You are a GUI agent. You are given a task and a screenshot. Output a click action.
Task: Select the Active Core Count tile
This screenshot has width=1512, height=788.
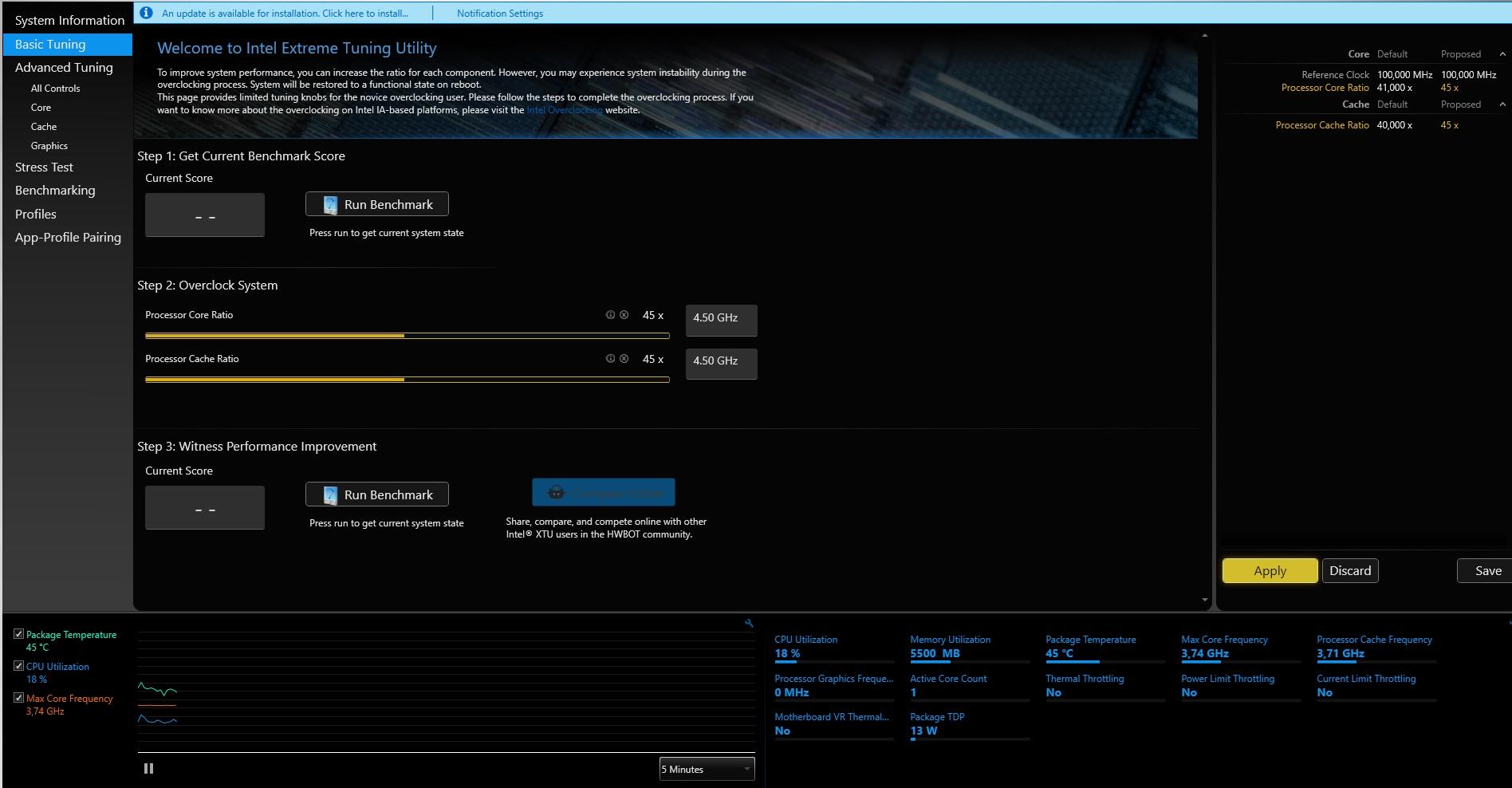[970, 687]
